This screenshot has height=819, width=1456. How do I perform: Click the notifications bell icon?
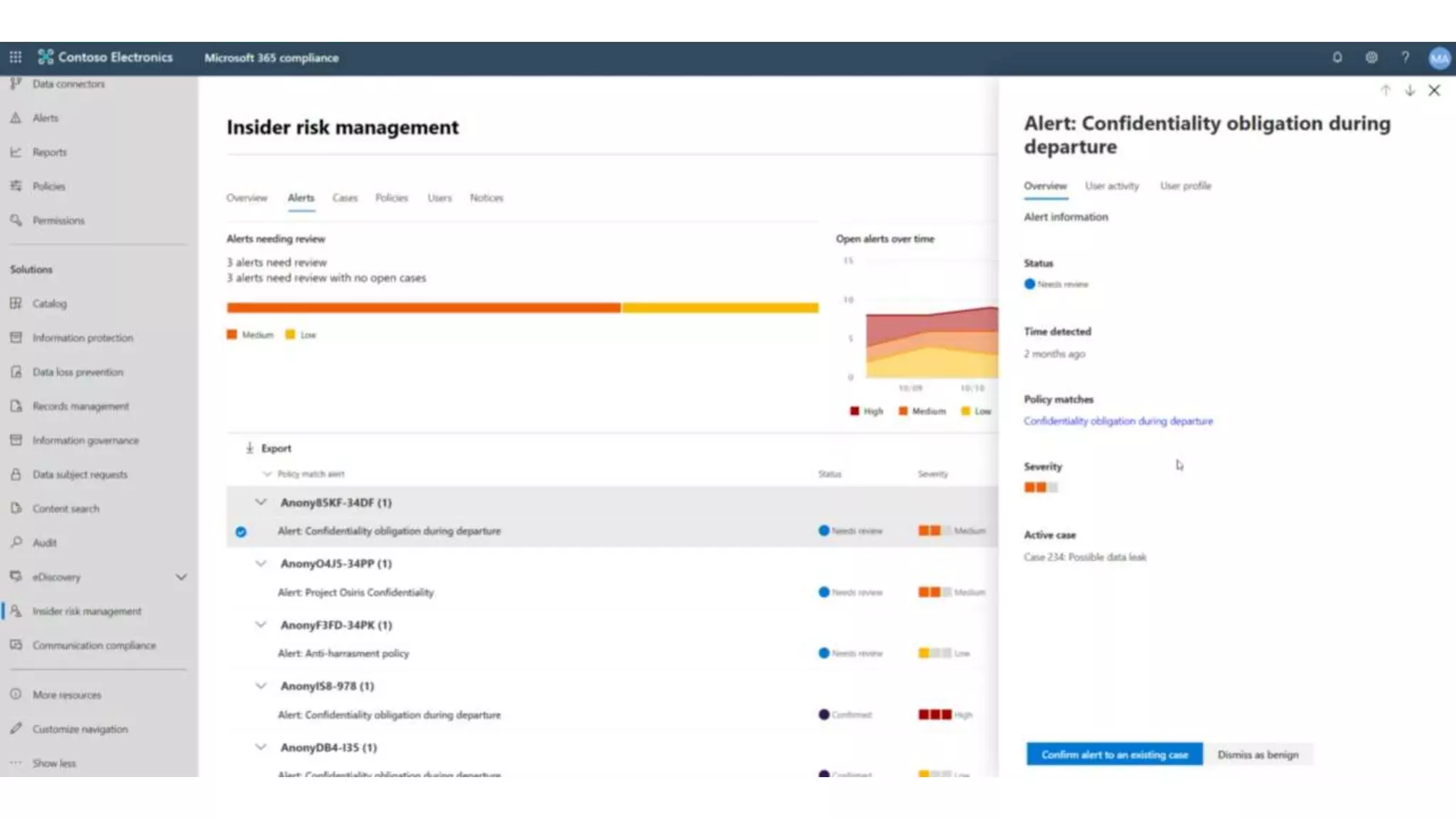[x=1337, y=58]
